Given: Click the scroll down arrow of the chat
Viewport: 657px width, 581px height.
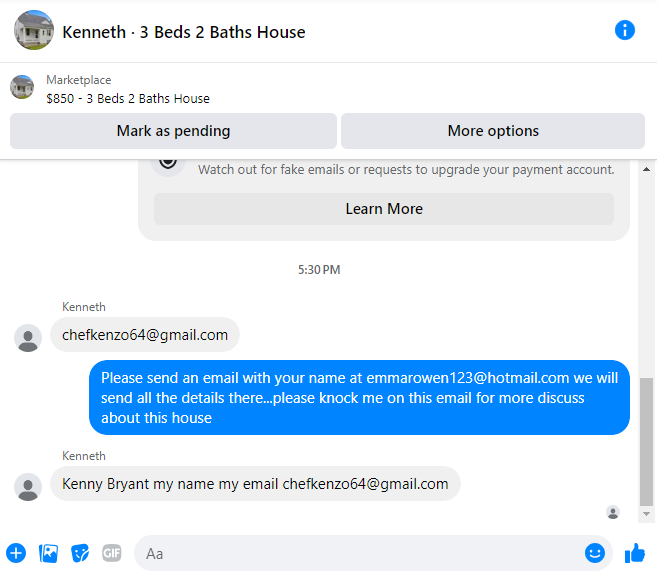Looking at the screenshot, I should tap(646, 514).
